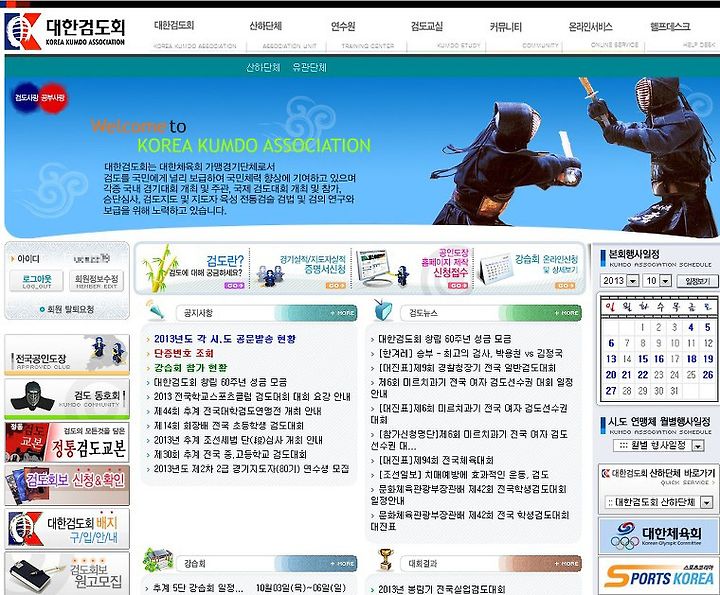The width and height of the screenshot is (720, 595).
Task: Open the 정통검도교본 sidebar banner
Action: pos(67,442)
